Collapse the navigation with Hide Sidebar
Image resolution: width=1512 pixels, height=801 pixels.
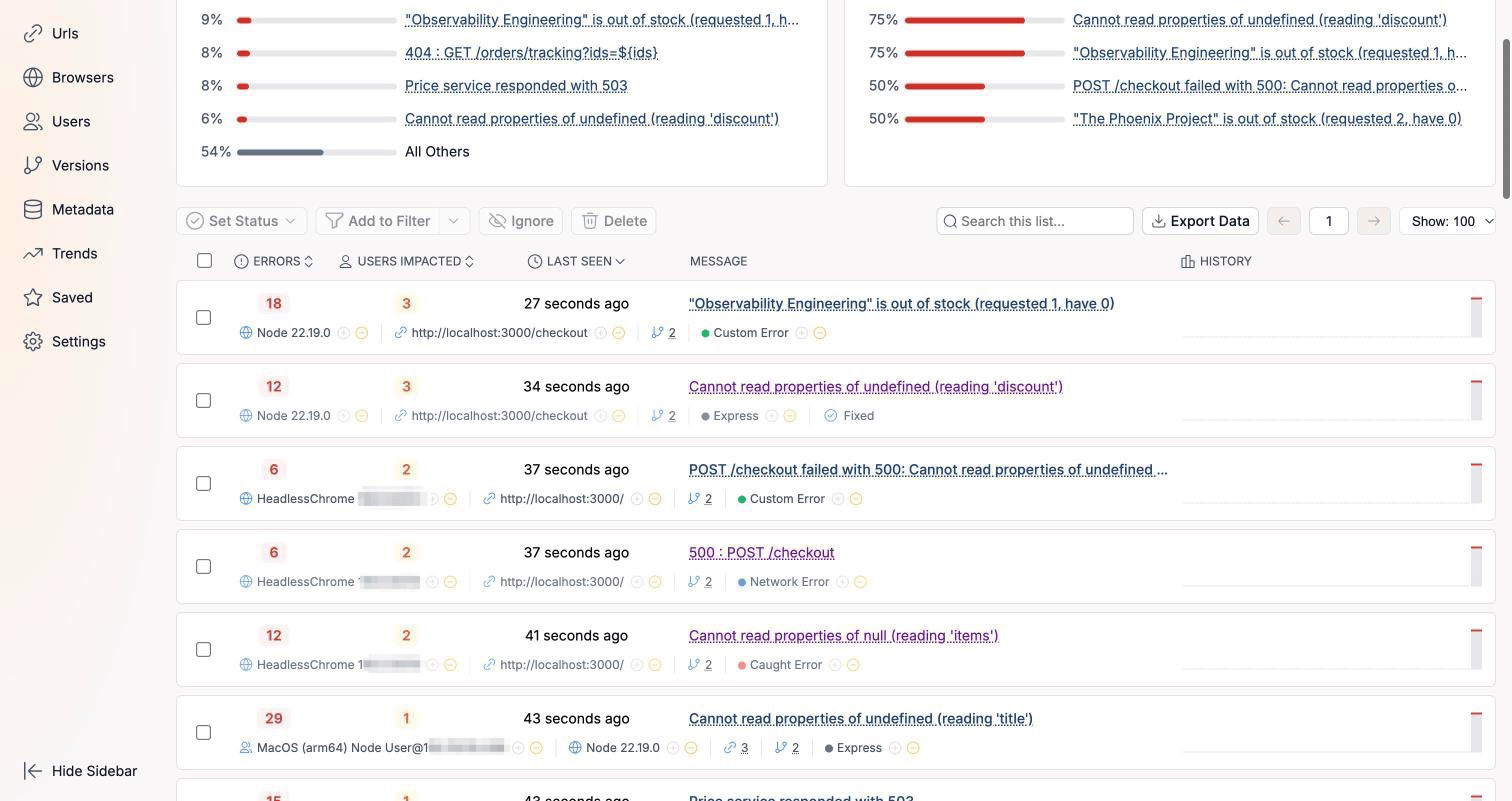coord(80,771)
